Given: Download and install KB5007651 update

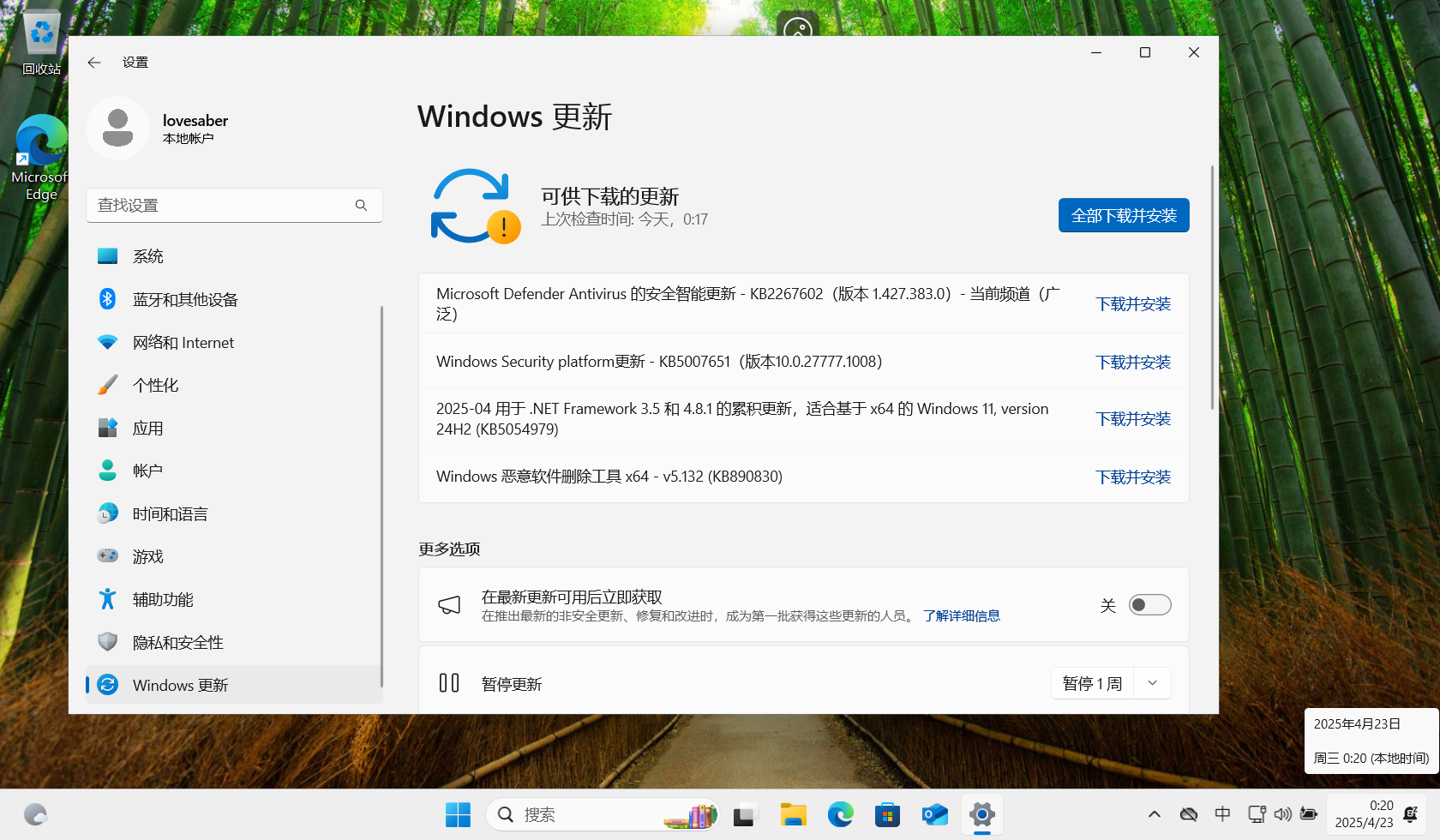Looking at the screenshot, I should click(1132, 363).
